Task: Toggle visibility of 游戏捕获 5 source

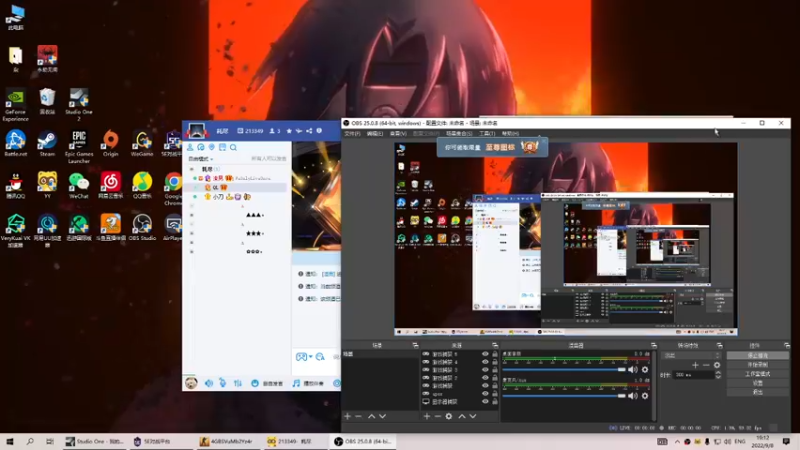Action: click(485, 354)
